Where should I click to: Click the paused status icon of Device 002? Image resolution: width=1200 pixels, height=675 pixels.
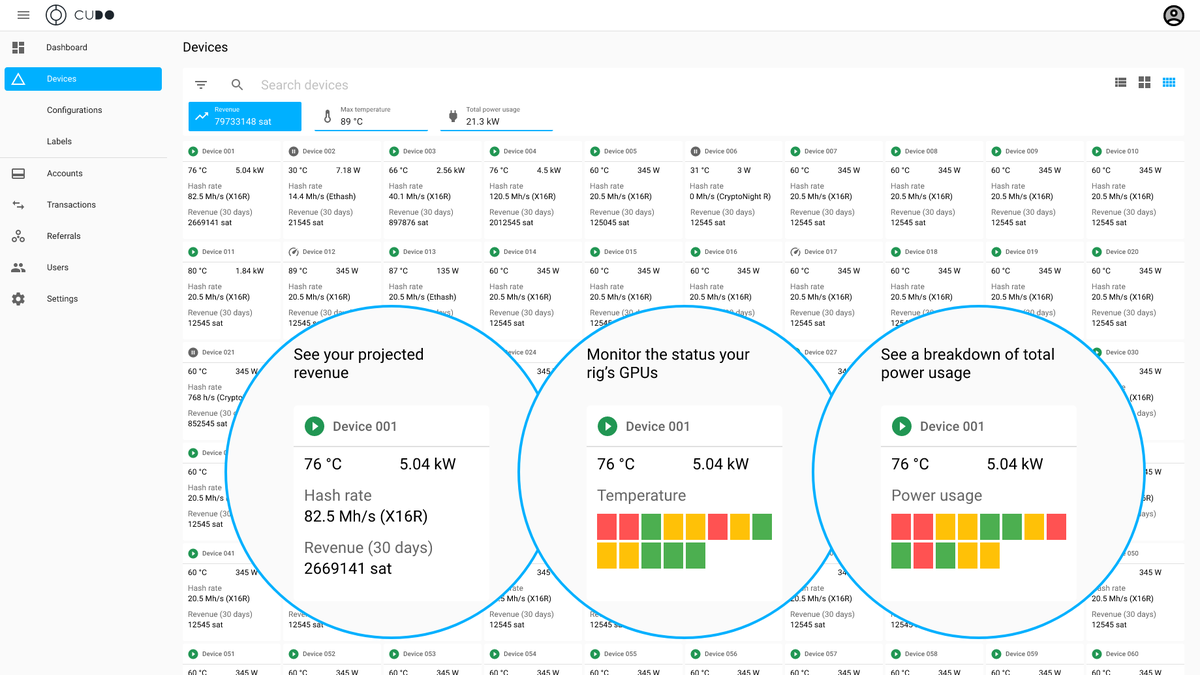[x=294, y=151]
